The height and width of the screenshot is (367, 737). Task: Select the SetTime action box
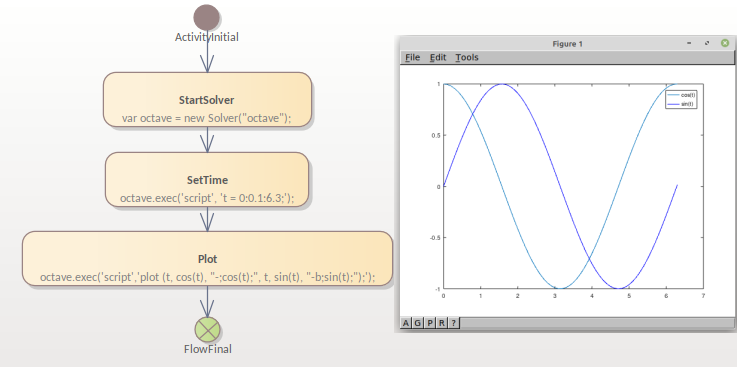coord(207,180)
